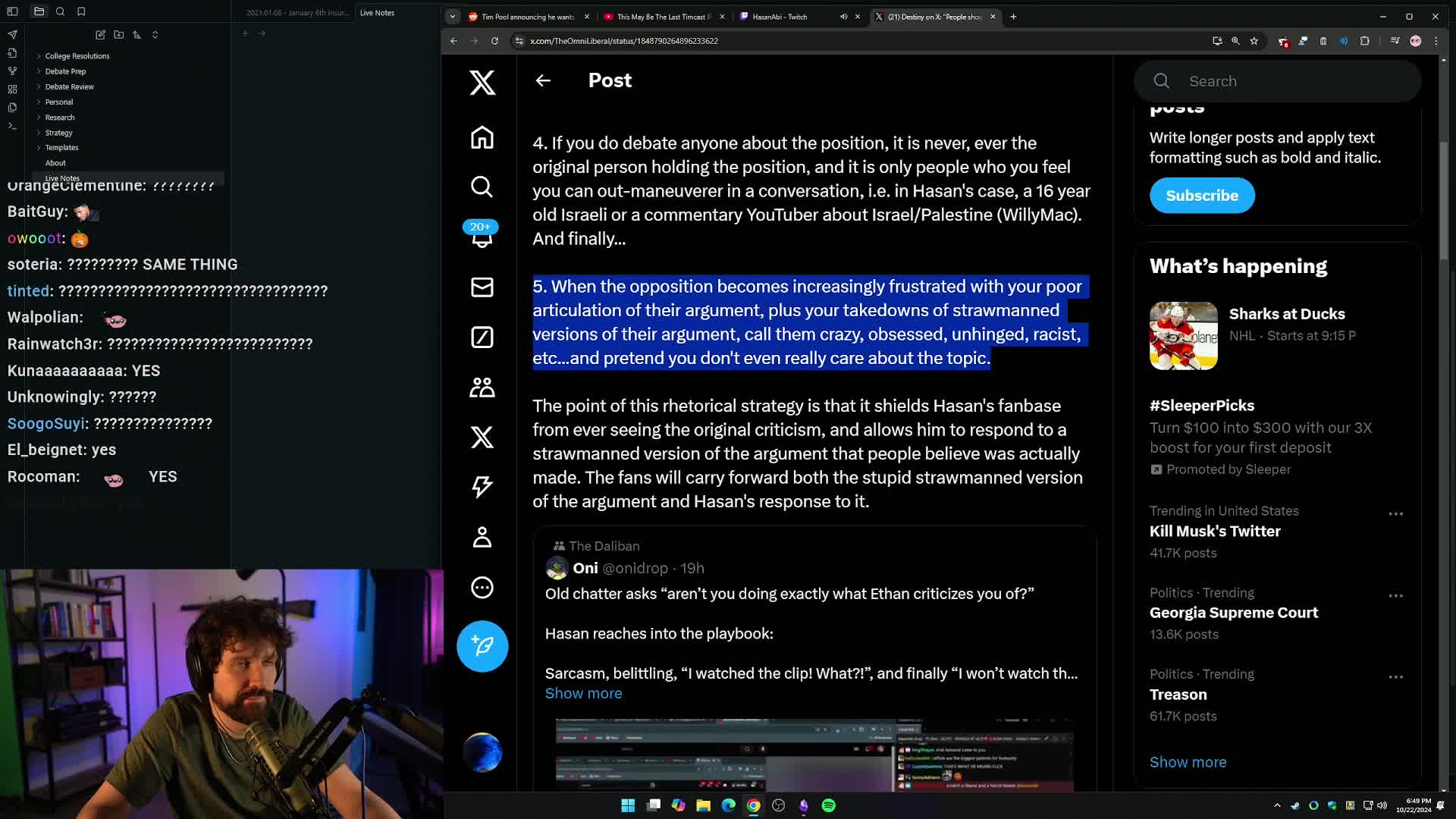
Task: Click collapse/expand all folders icon
Action: (x=155, y=35)
